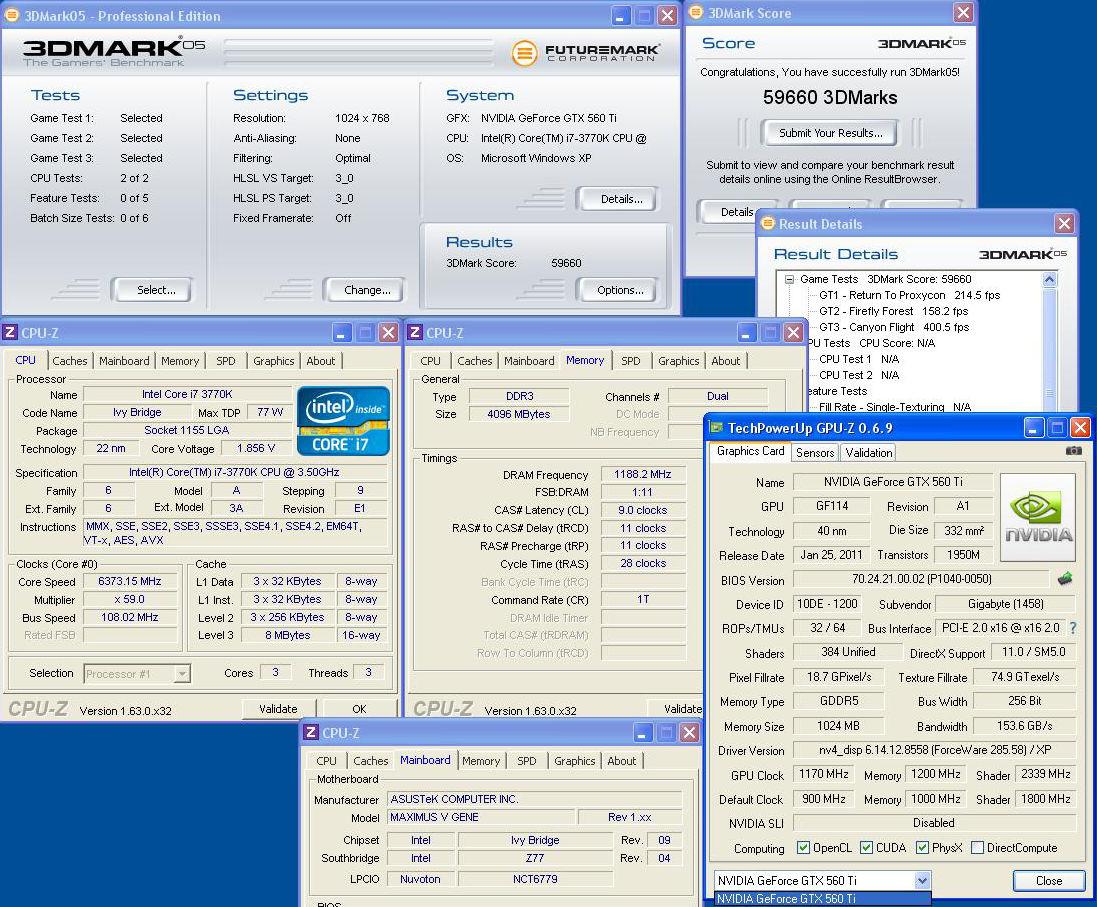The height and width of the screenshot is (907, 1097).
Task: Click the 3DMark Score window title icon
Action: pyautogui.click(x=696, y=12)
